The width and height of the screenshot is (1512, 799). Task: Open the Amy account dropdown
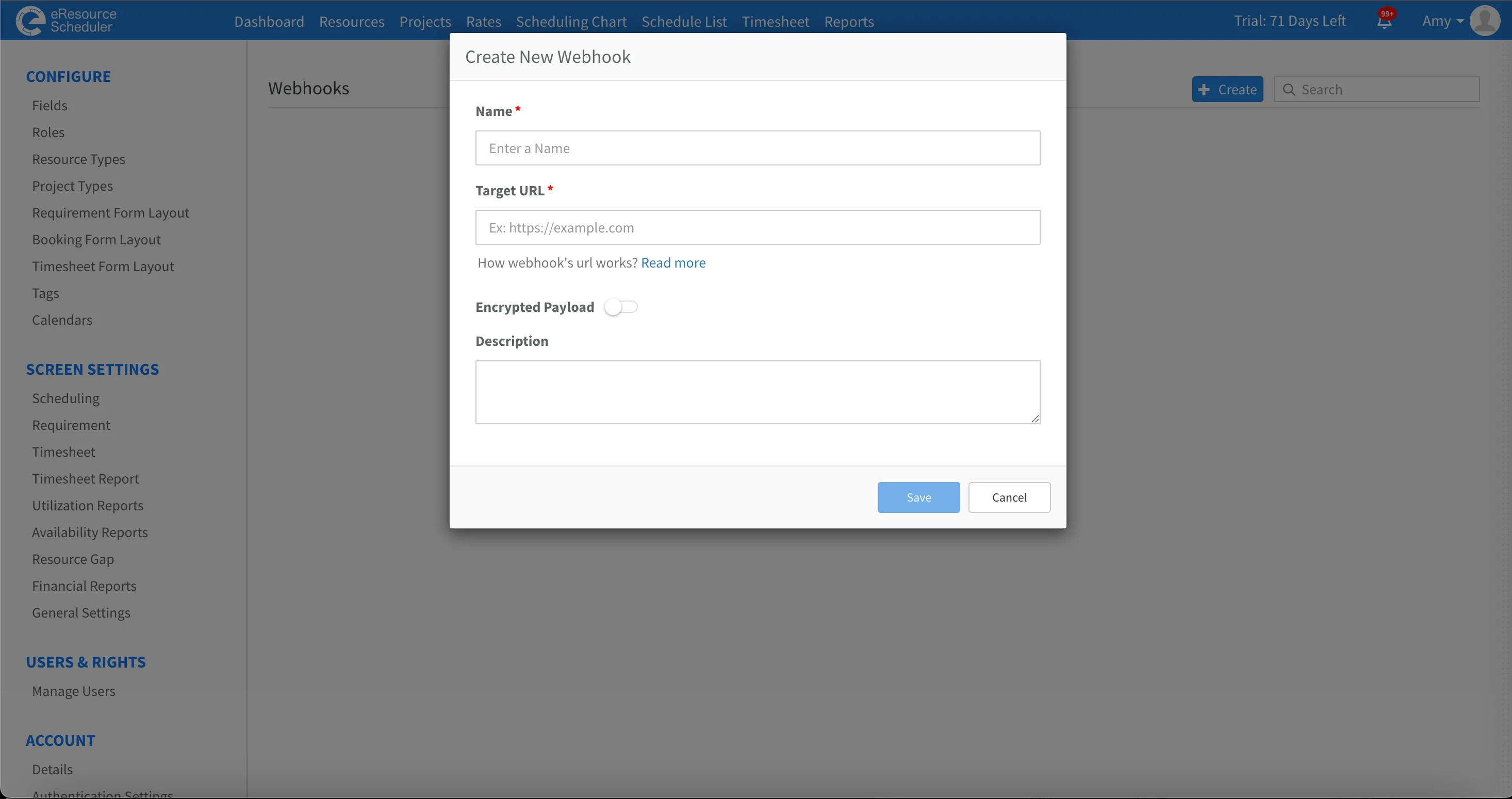pyautogui.click(x=1441, y=21)
